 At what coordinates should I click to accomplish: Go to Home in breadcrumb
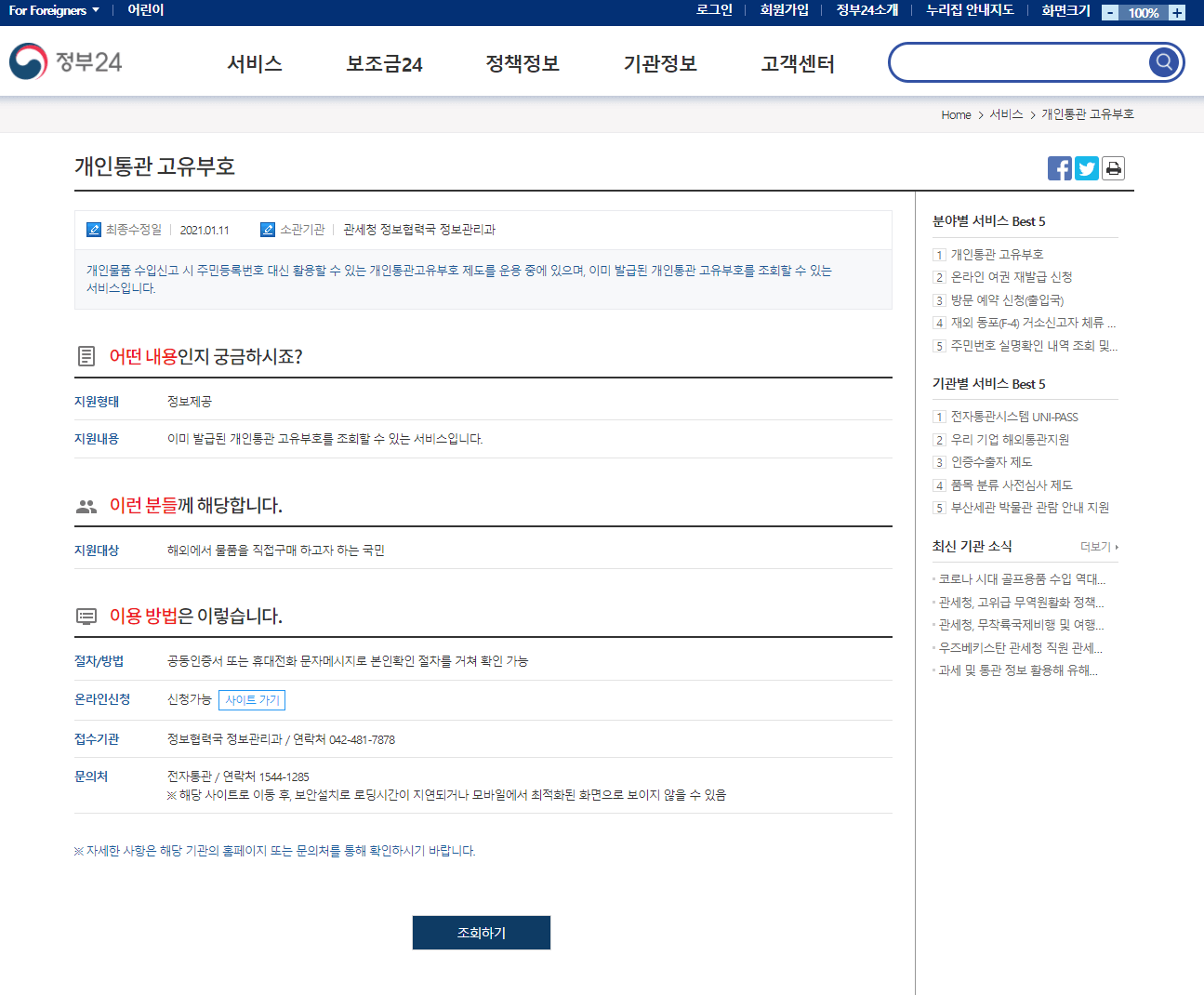(x=956, y=114)
